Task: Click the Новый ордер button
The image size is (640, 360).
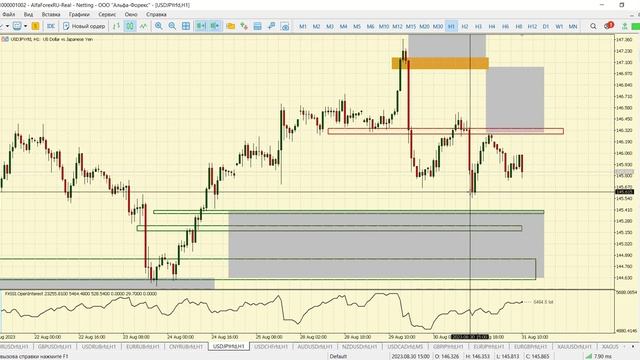Action: pos(84,26)
